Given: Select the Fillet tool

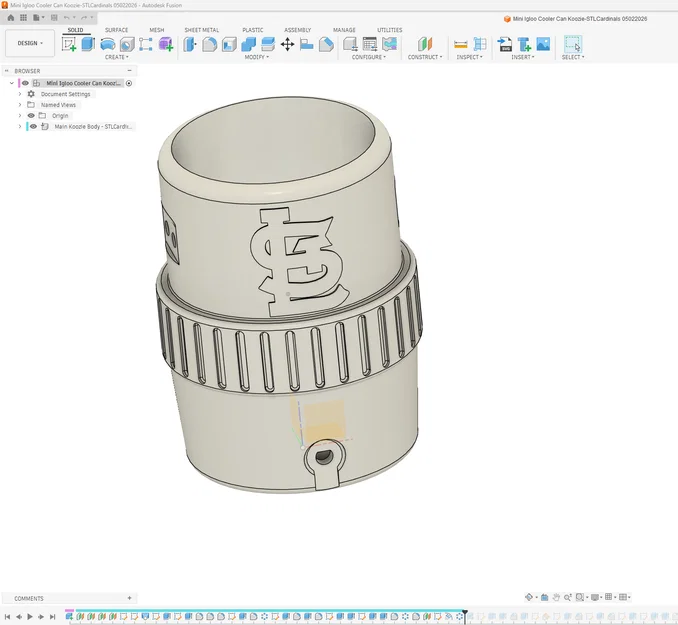Looking at the screenshot, I should tap(209, 44).
